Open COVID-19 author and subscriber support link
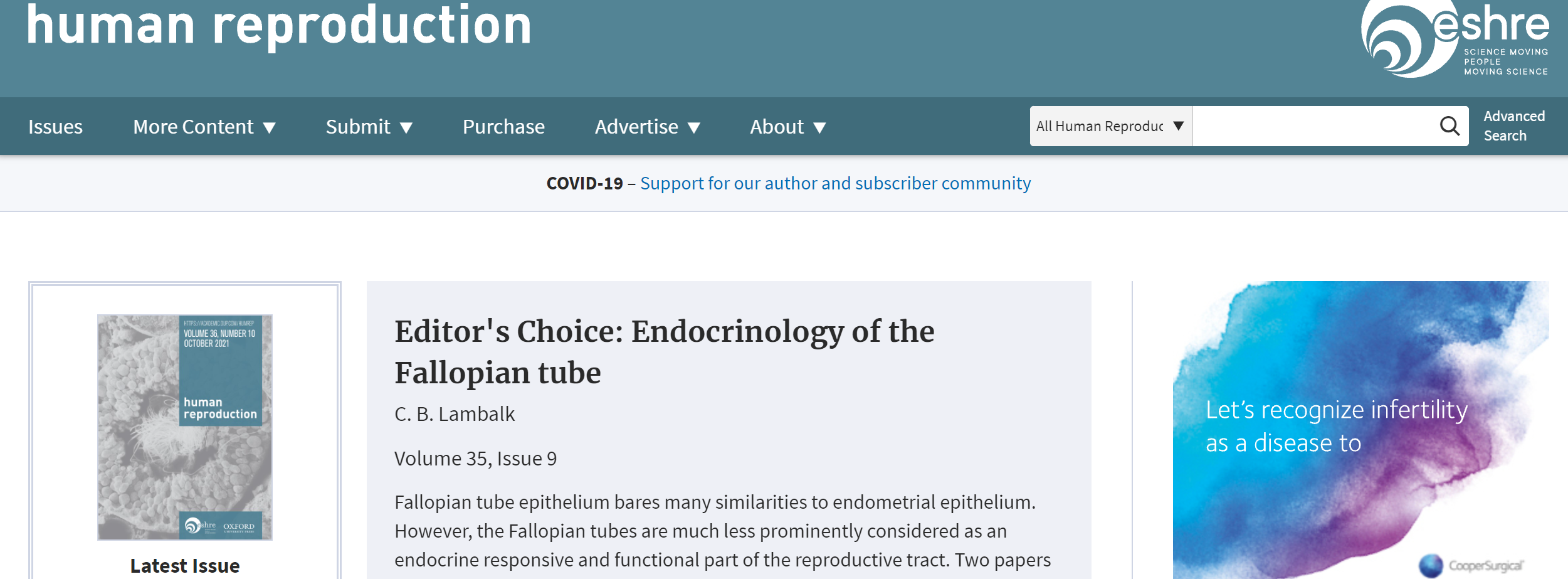 [835, 183]
